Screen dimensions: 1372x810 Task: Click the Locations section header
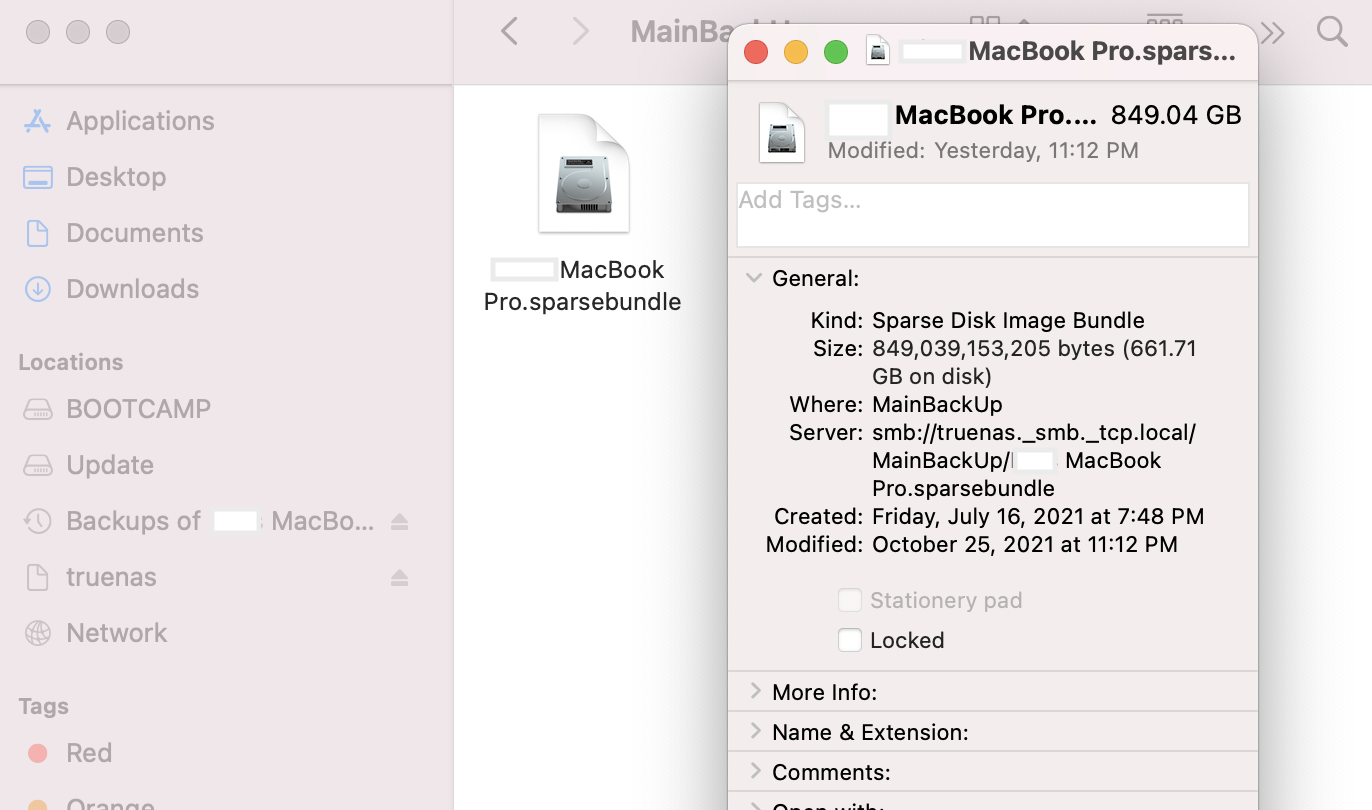[x=71, y=362]
